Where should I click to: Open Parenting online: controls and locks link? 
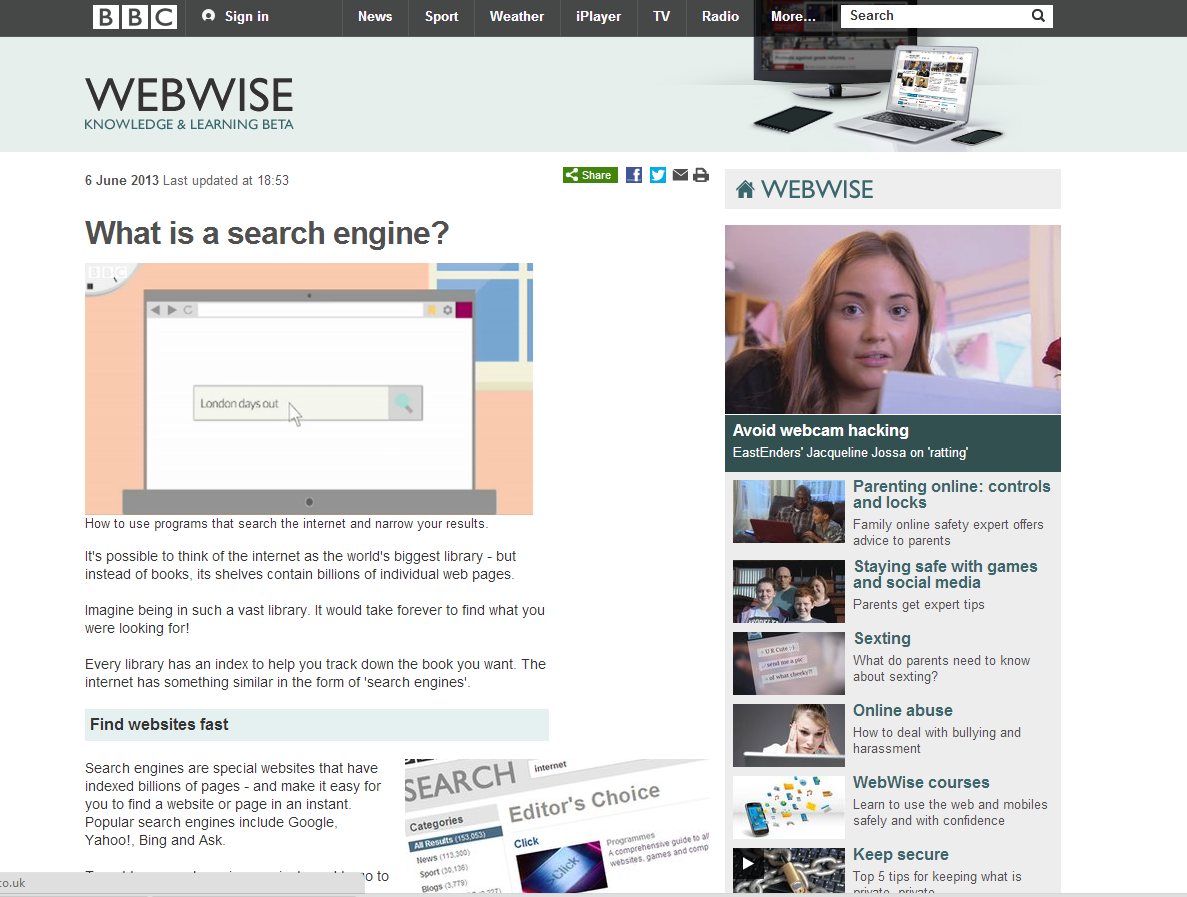pyautogui.click(x=951, y=494)
